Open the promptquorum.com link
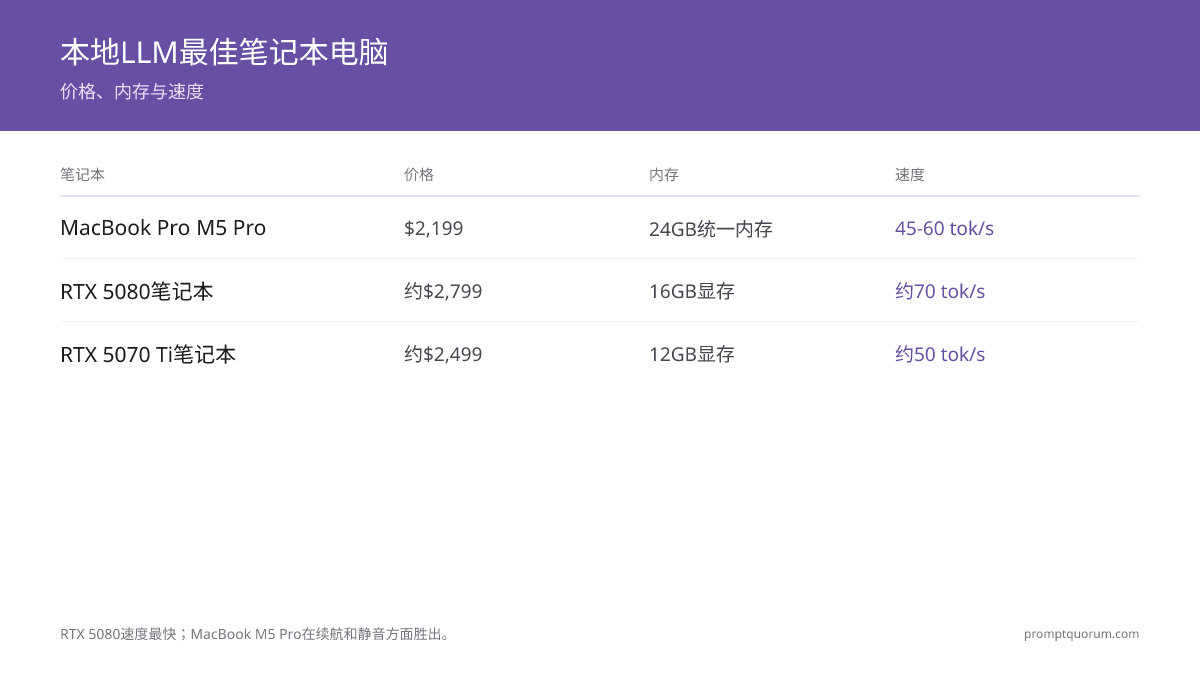Image resolution: width=1200 pixels, height=675 pixels. [x=1081, y=634]
